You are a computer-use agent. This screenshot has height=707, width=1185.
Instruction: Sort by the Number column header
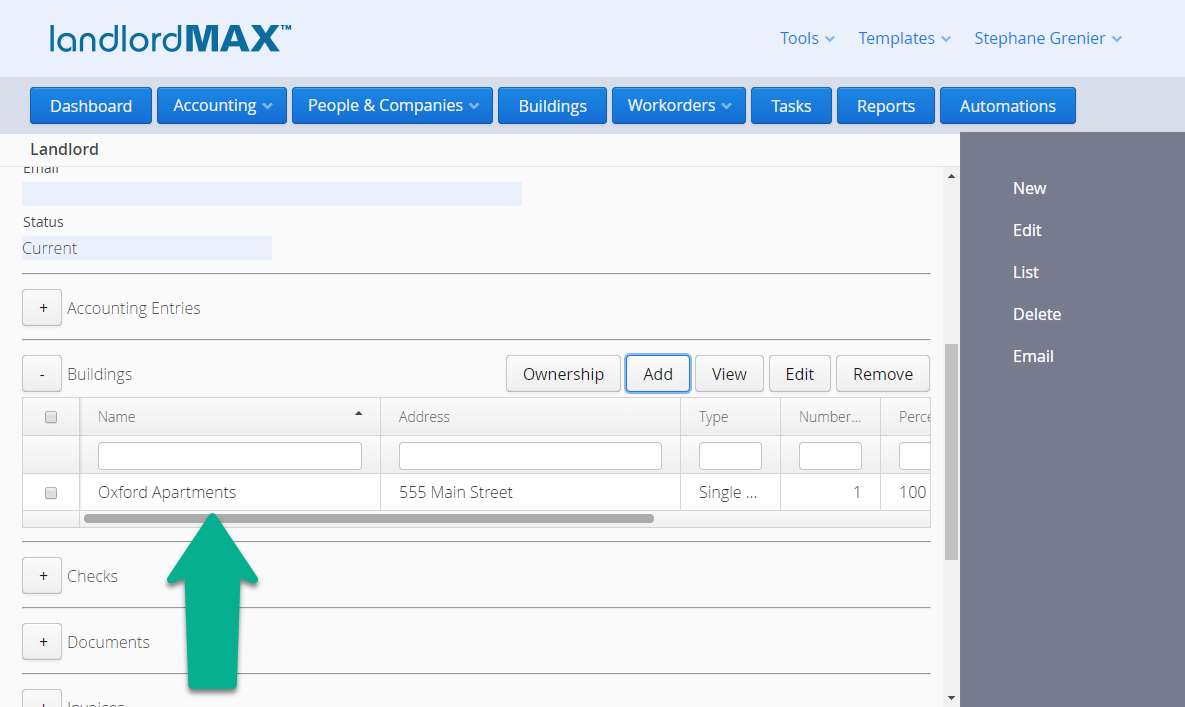830,417
